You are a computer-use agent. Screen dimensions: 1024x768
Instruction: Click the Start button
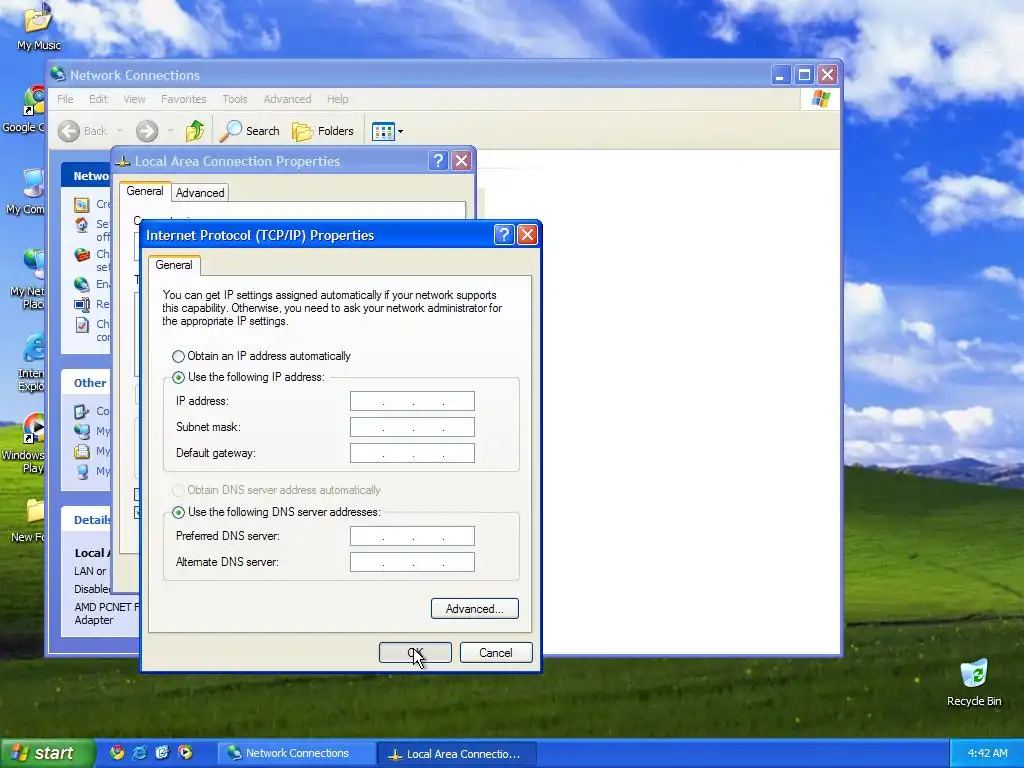(x=47, y=754)
